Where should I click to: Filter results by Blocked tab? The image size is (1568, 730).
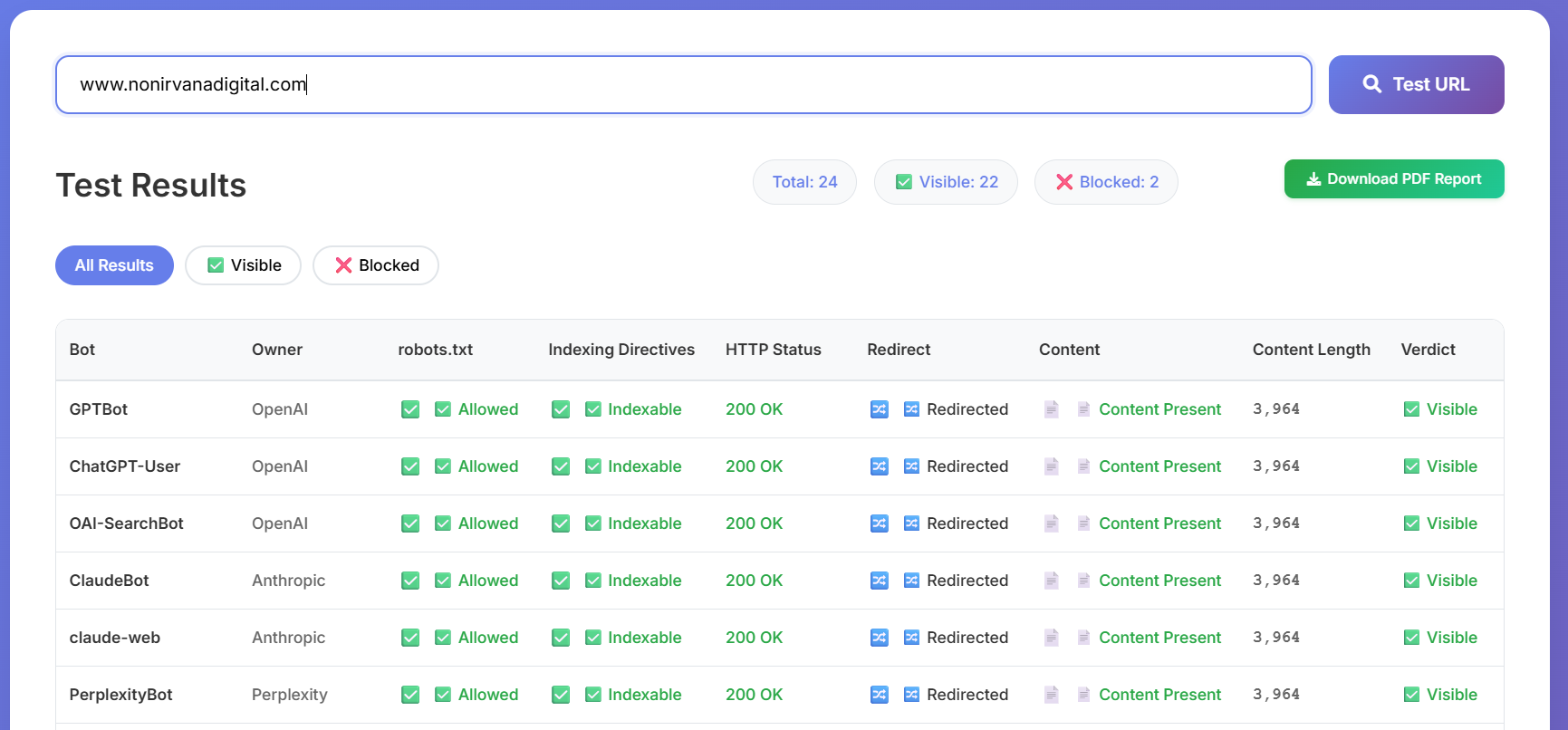[x=376, y=265]
